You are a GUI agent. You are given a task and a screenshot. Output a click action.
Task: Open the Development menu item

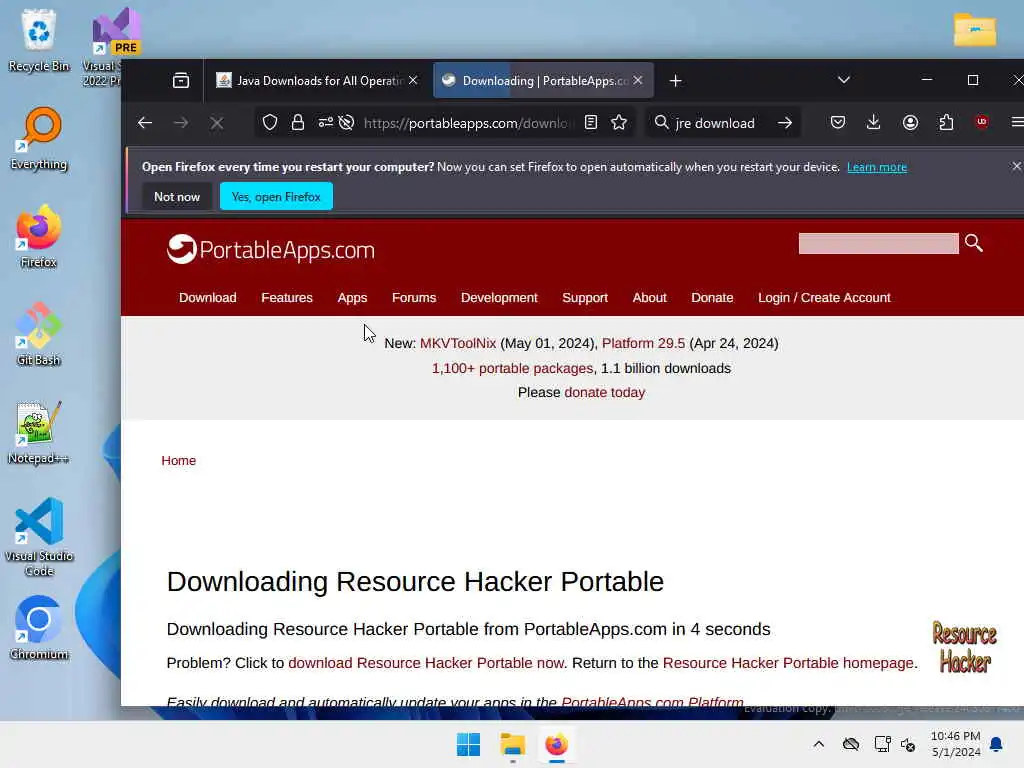pyautogui.click(x=499, y=298)
